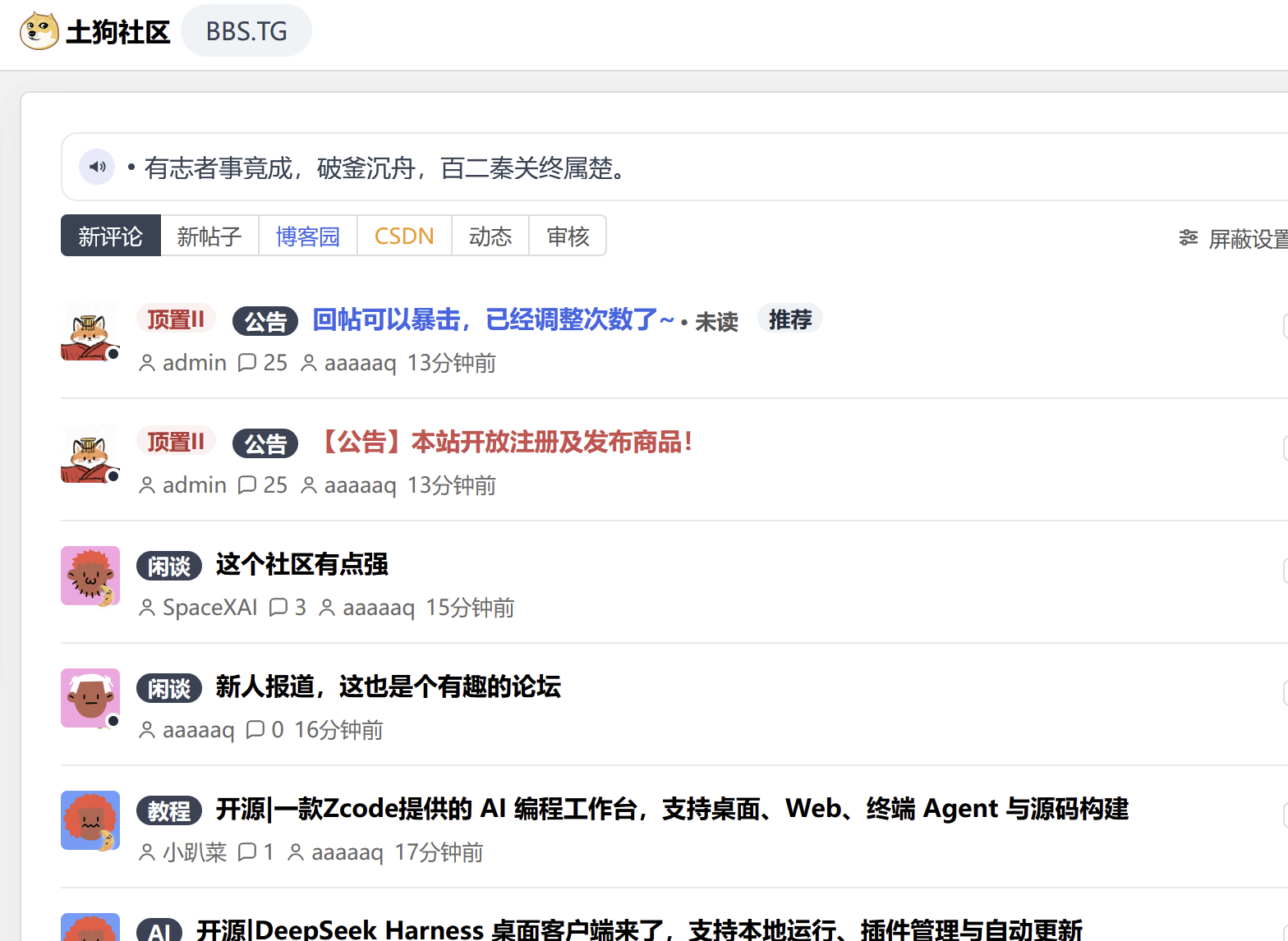1288x941 pixels.
Task: Open the 土狗社区 home link
Action: 118,32
